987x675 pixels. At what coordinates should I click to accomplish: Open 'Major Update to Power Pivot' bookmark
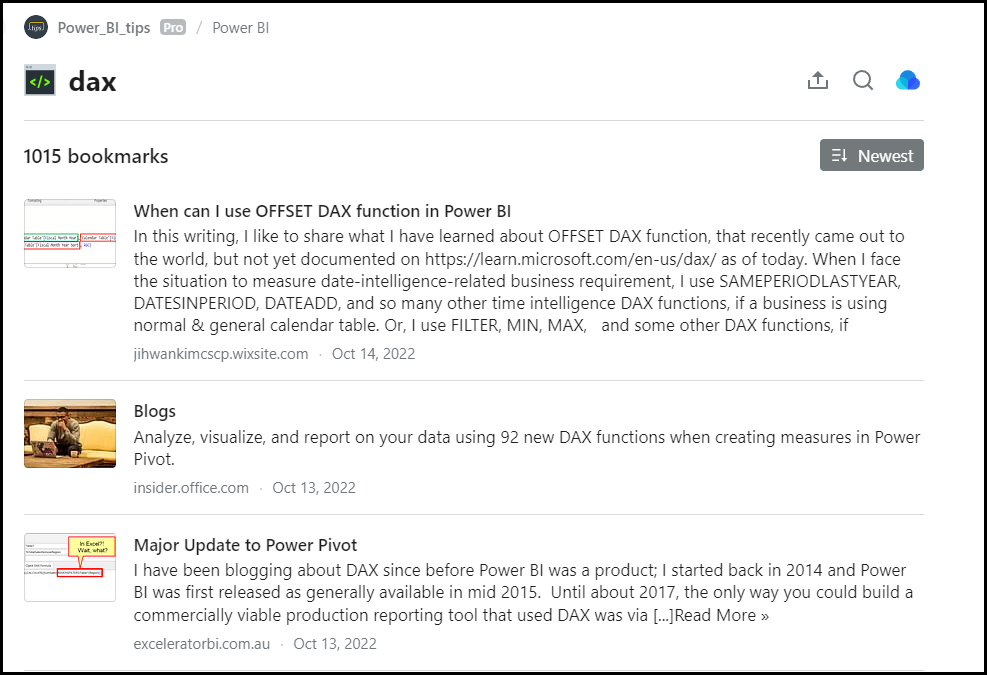pos(245,545)
